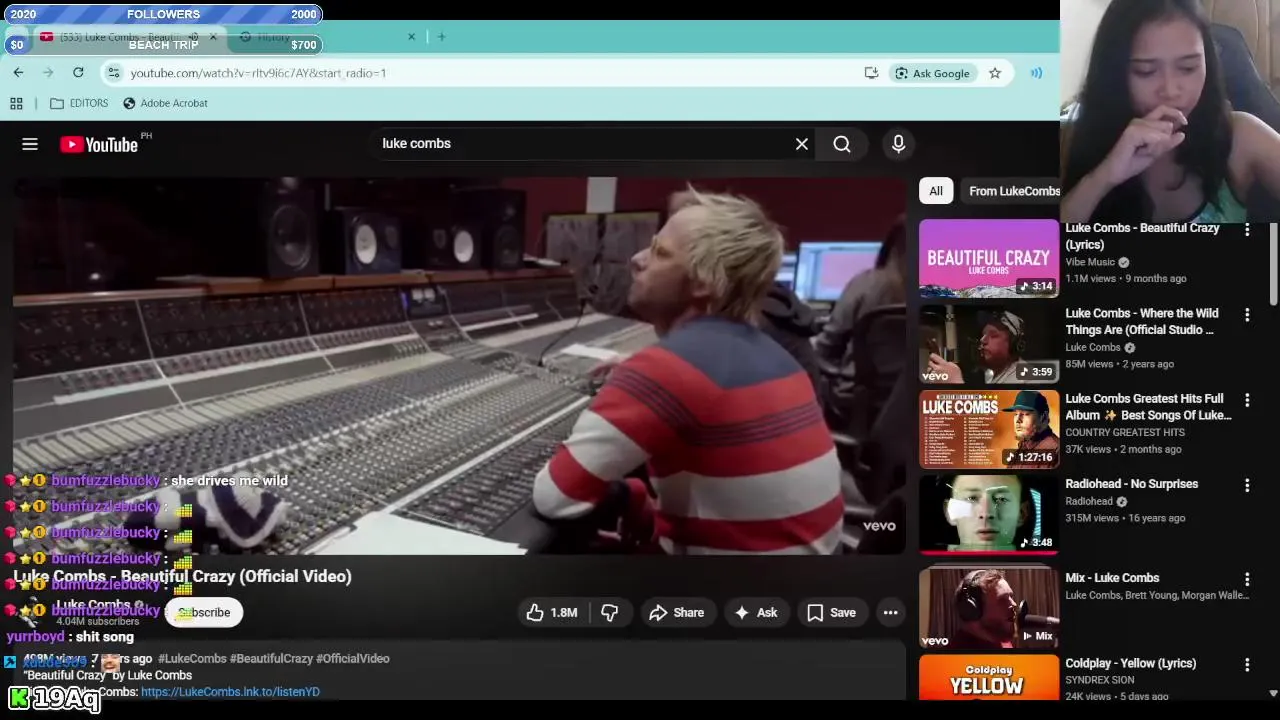Run search with the magnifier button
The image size is (1280, 720).
(842, 144)
